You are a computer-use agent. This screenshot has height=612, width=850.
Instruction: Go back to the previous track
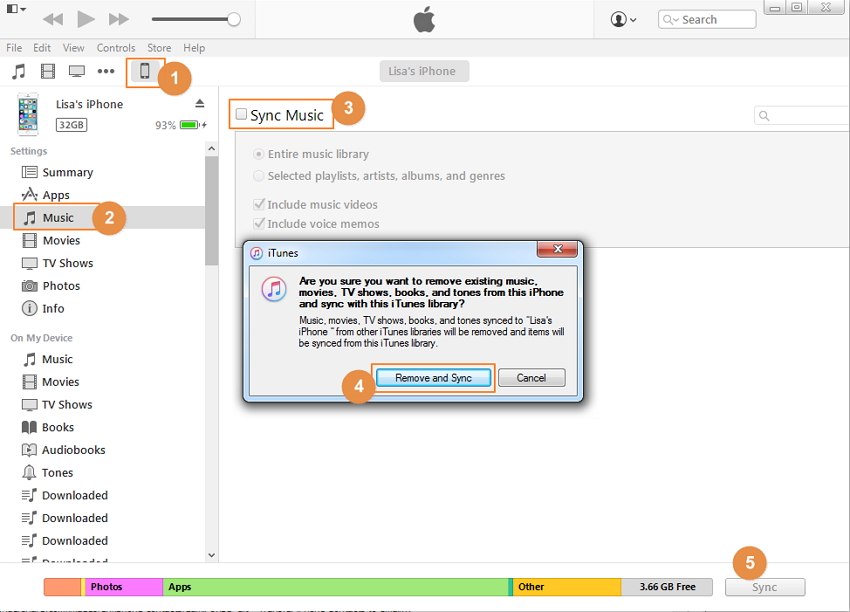pos(53,19)
